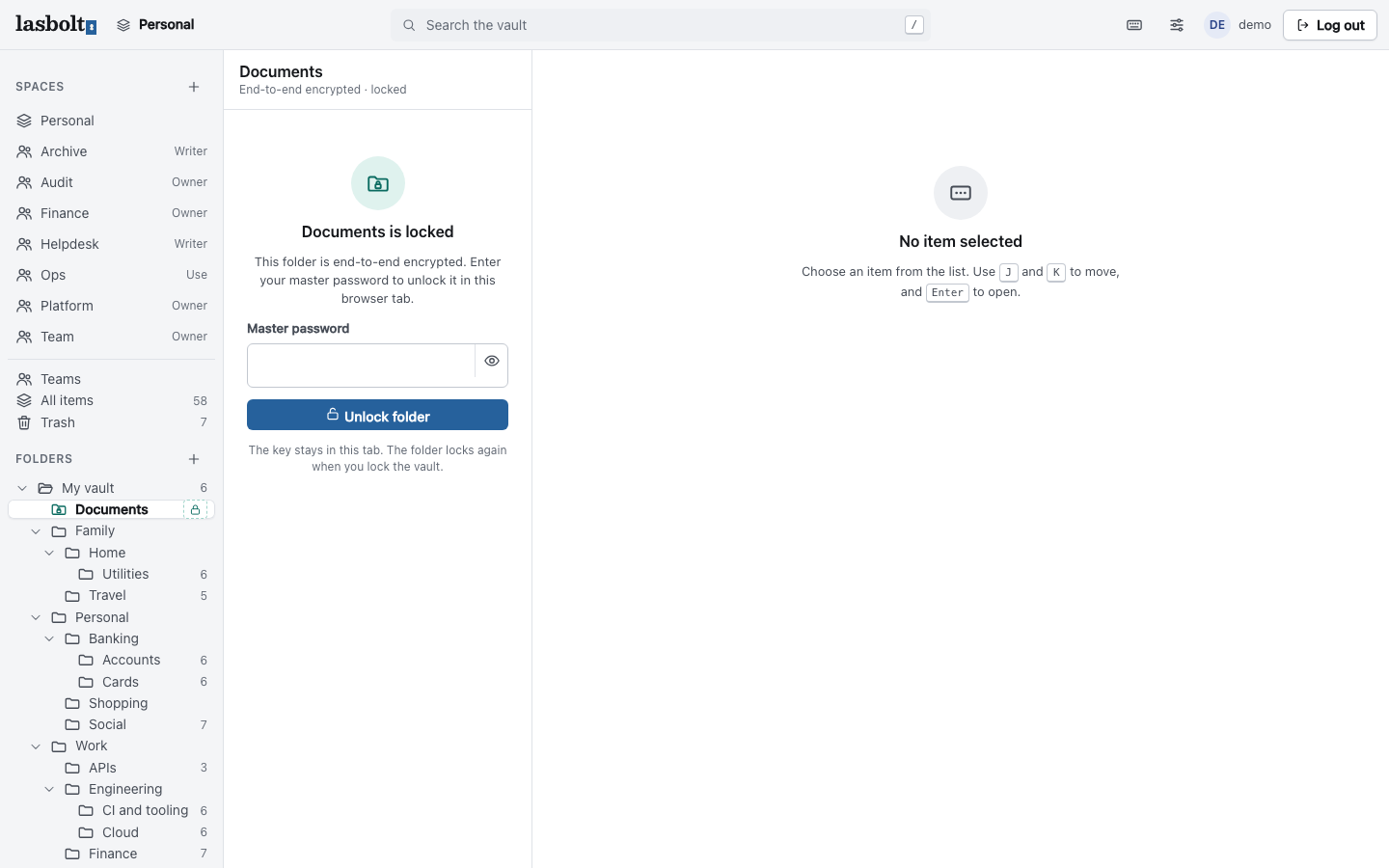Open the settings sliders icon

pos(1177,25)
